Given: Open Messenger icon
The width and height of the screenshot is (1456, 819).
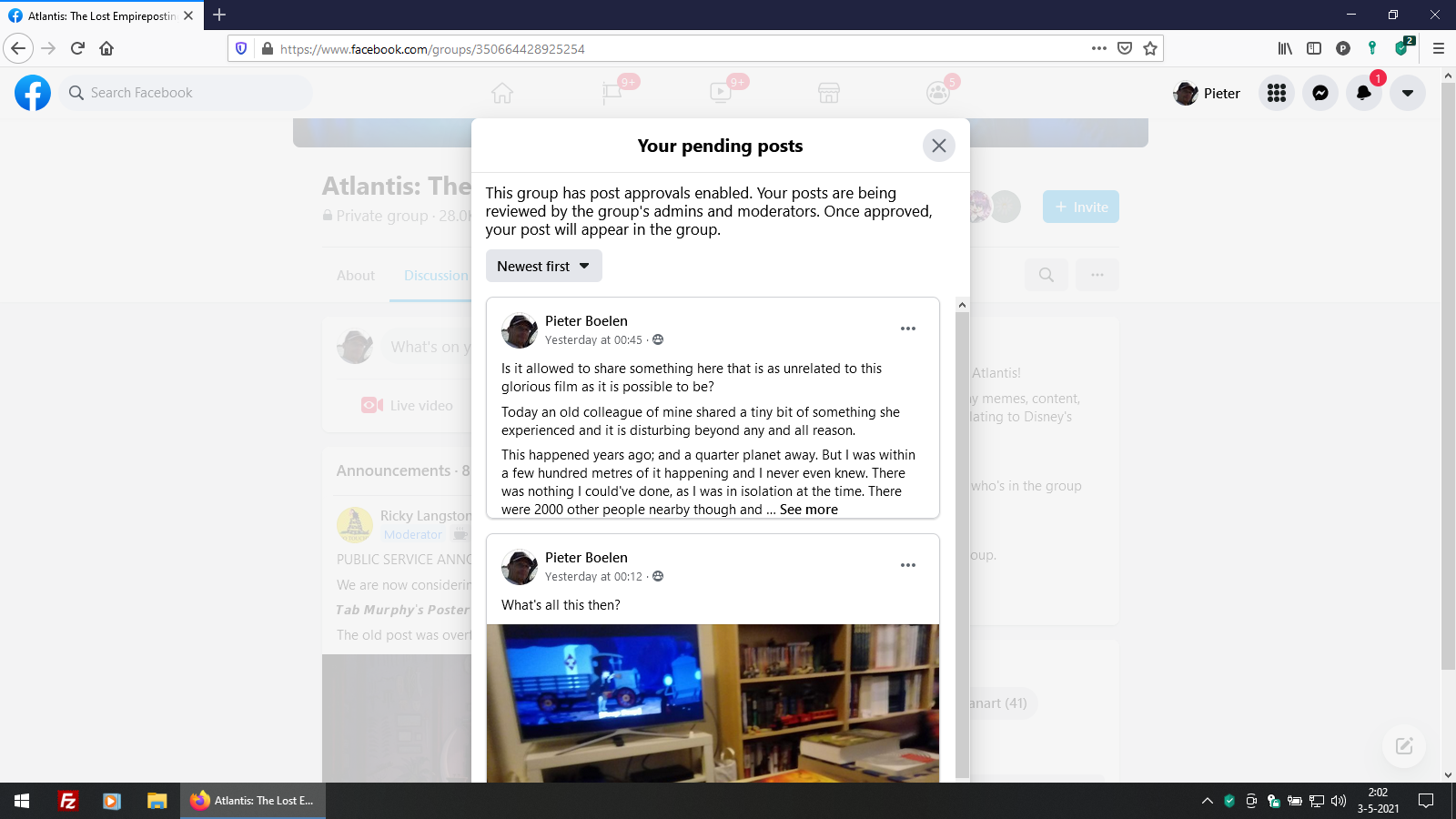Looking at the screenshot, I should point(1320,93).
